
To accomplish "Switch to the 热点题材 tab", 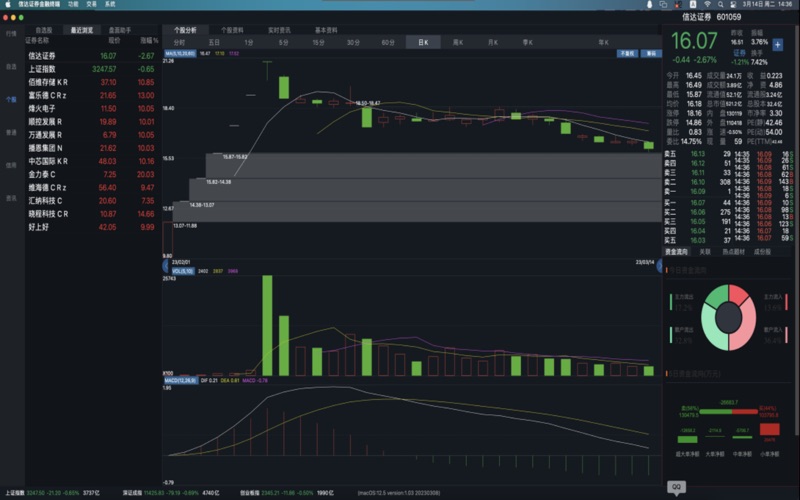I will 734,252.
